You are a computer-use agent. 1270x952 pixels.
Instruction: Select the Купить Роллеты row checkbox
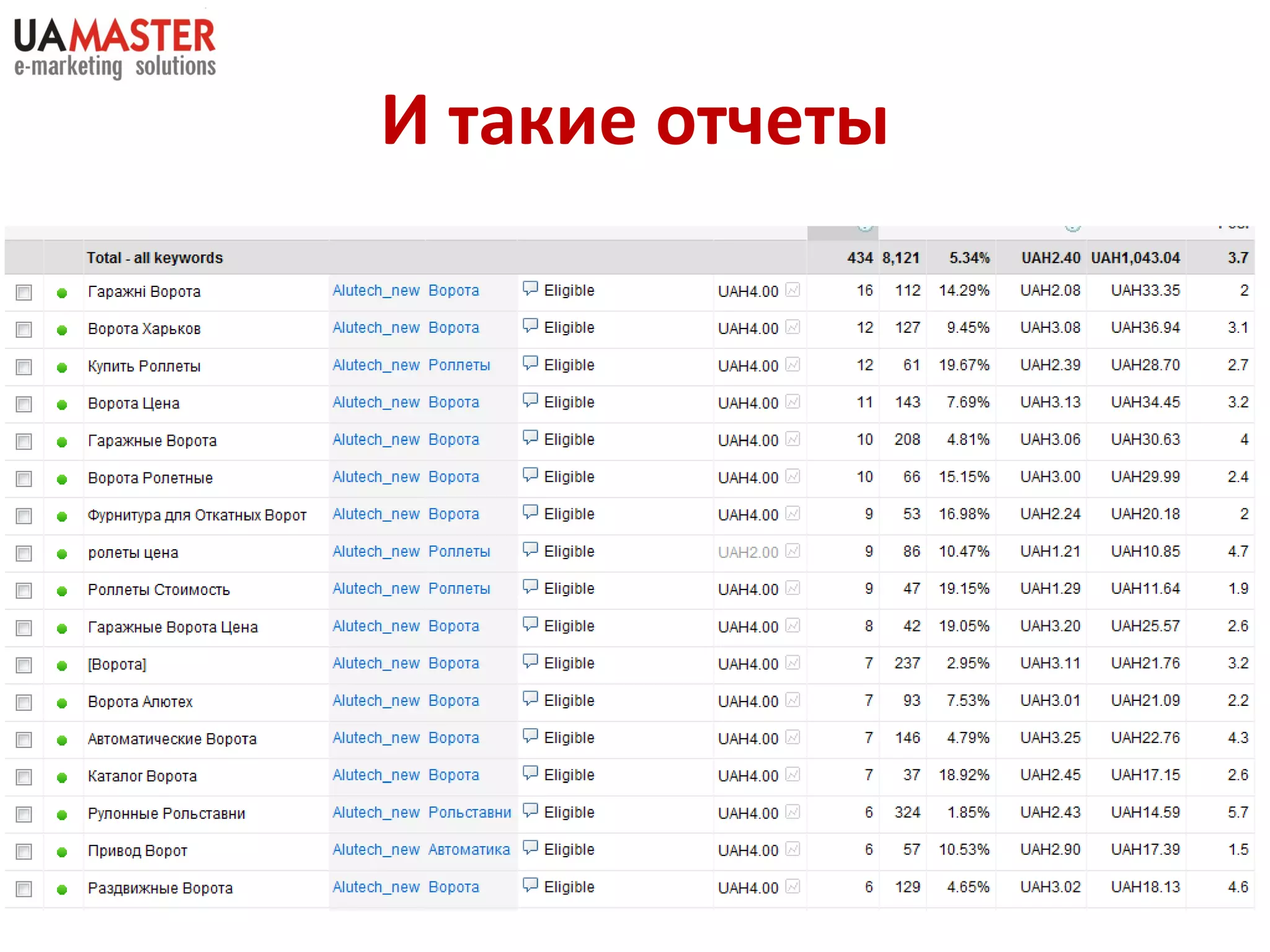click(24, 367)
